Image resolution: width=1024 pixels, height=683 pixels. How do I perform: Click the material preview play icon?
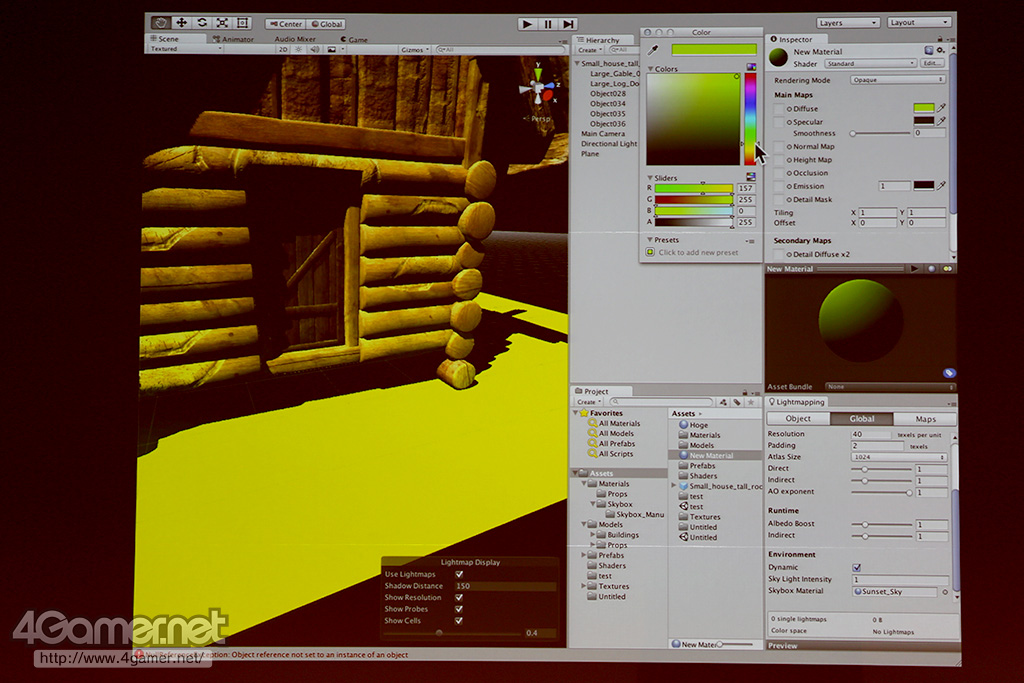914,268
